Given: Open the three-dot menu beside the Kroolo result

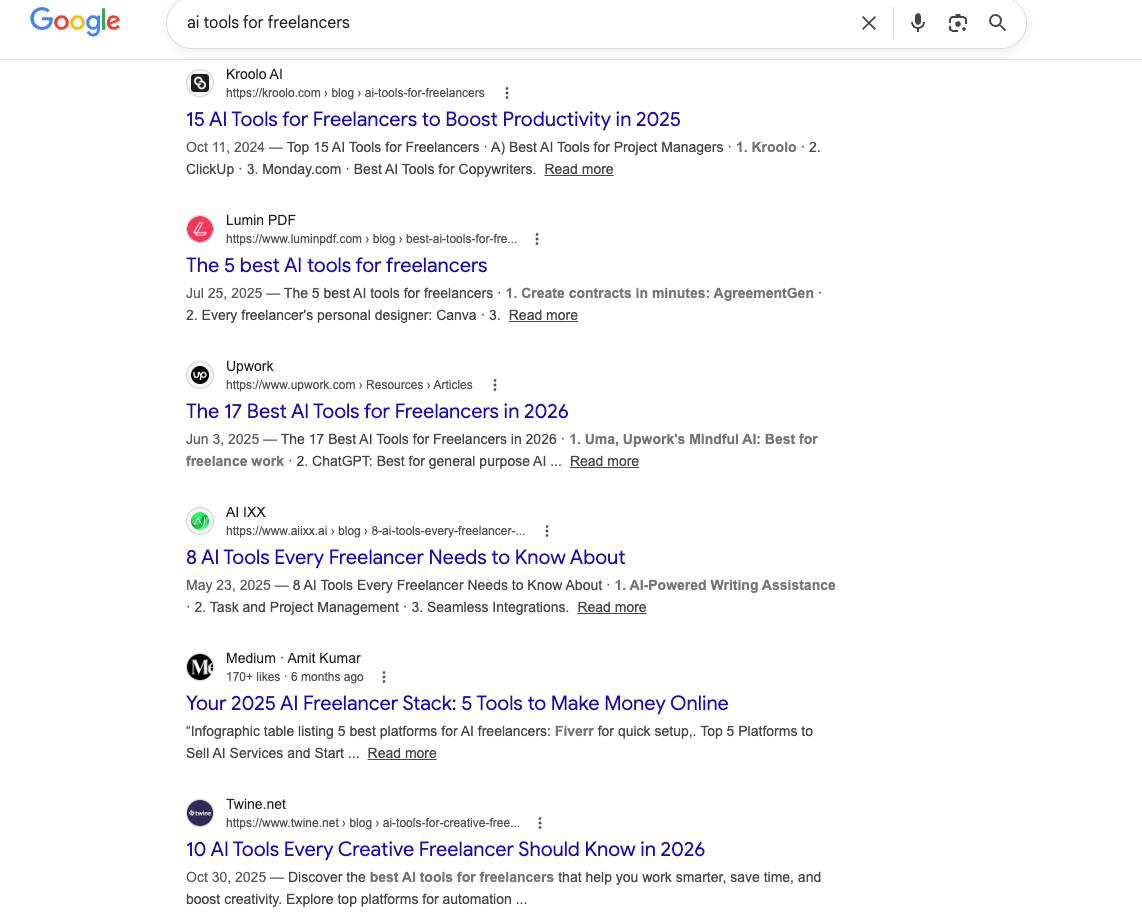Looking at the screenshot, I should [507, 92].
